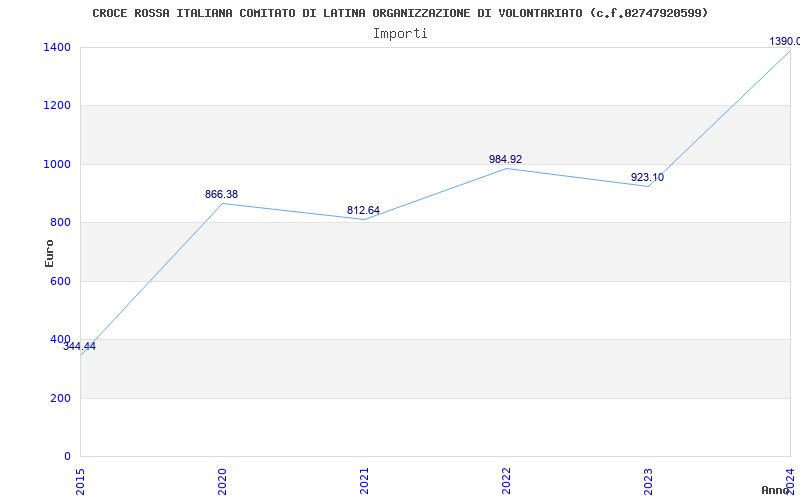Click the 0 y-axis tick label
The image size is (800, 500).
point(68,456)
